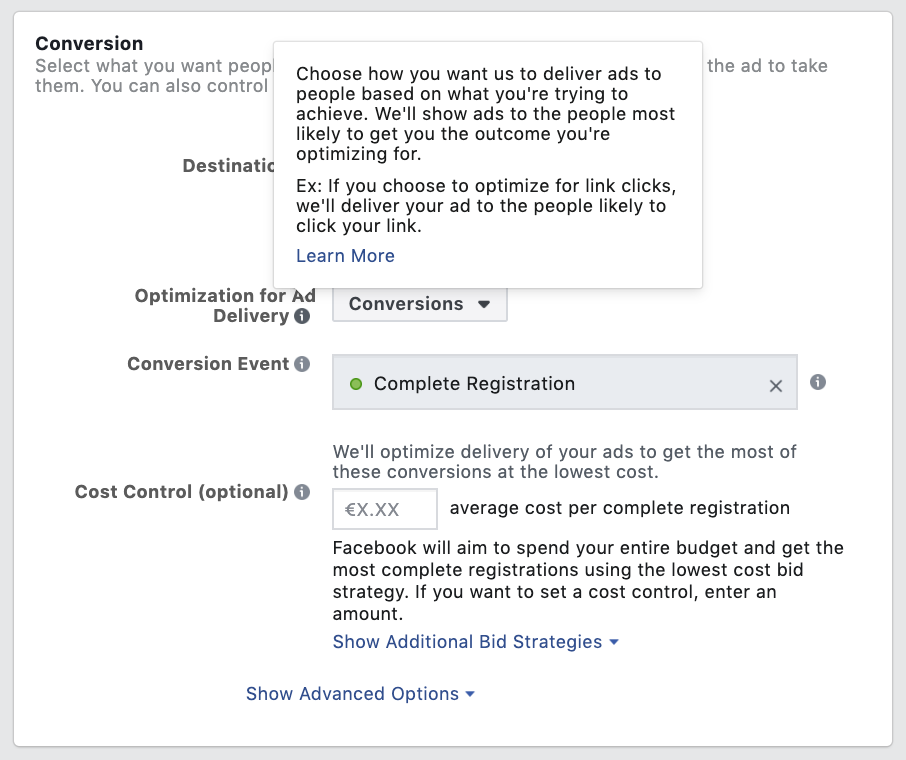Screen dimensions: 906x760
Task: Click info icon beside Optimization for Ad Delivery
Action: (x=302, y=316)
